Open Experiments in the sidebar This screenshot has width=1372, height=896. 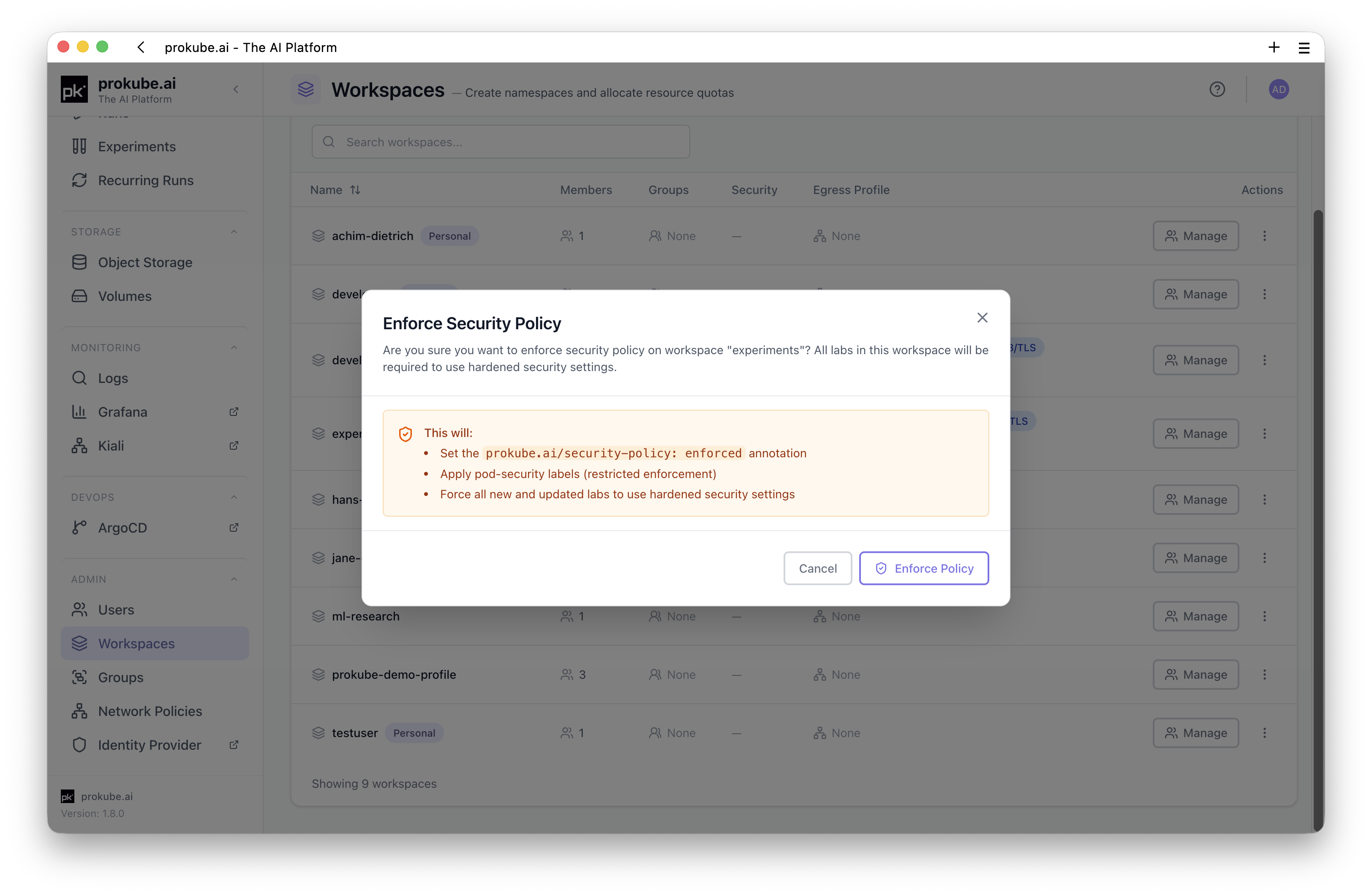point(155,147)
